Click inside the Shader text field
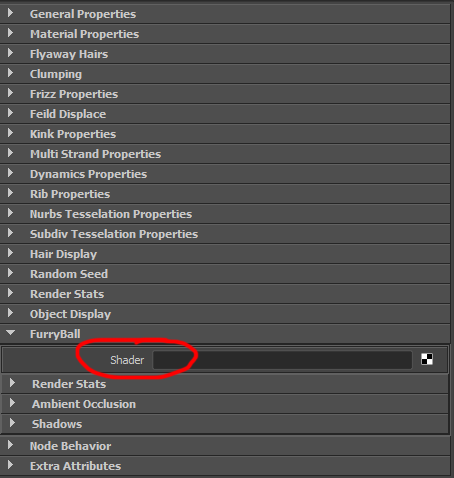The image size is (454, 478). [282, 360]
